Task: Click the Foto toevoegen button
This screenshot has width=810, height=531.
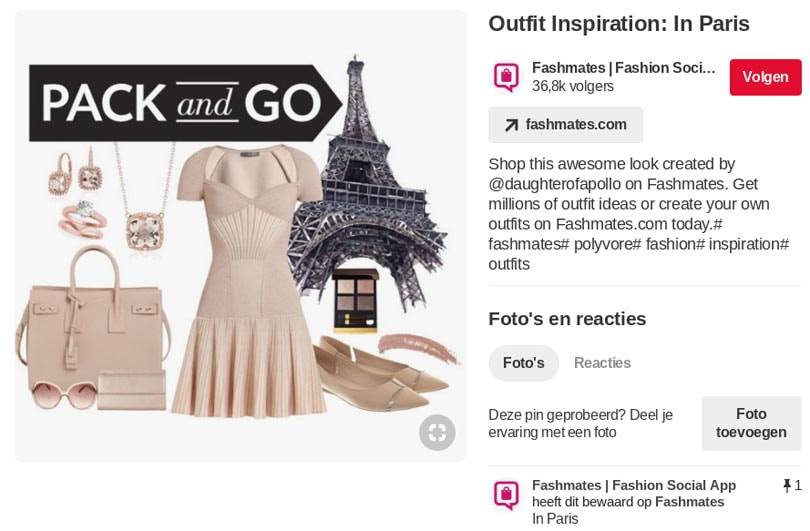Action: tap(751, 423)
